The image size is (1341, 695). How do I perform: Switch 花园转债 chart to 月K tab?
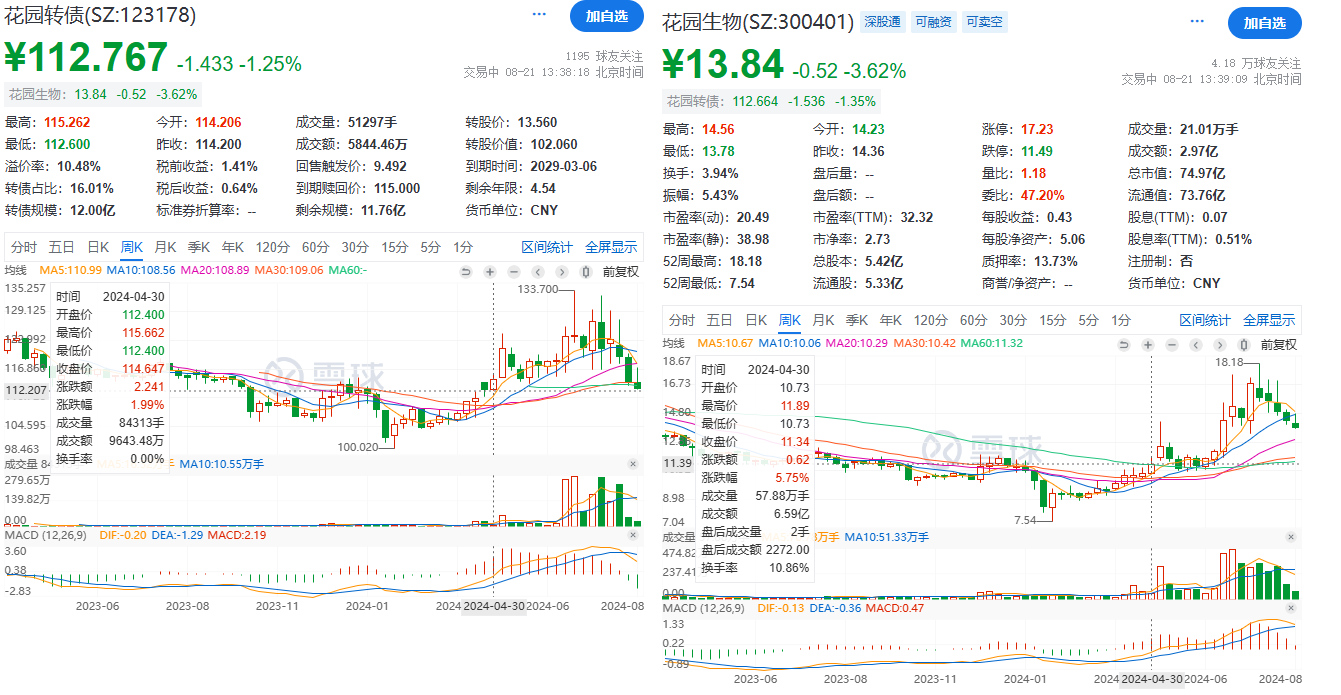(165, 247)
